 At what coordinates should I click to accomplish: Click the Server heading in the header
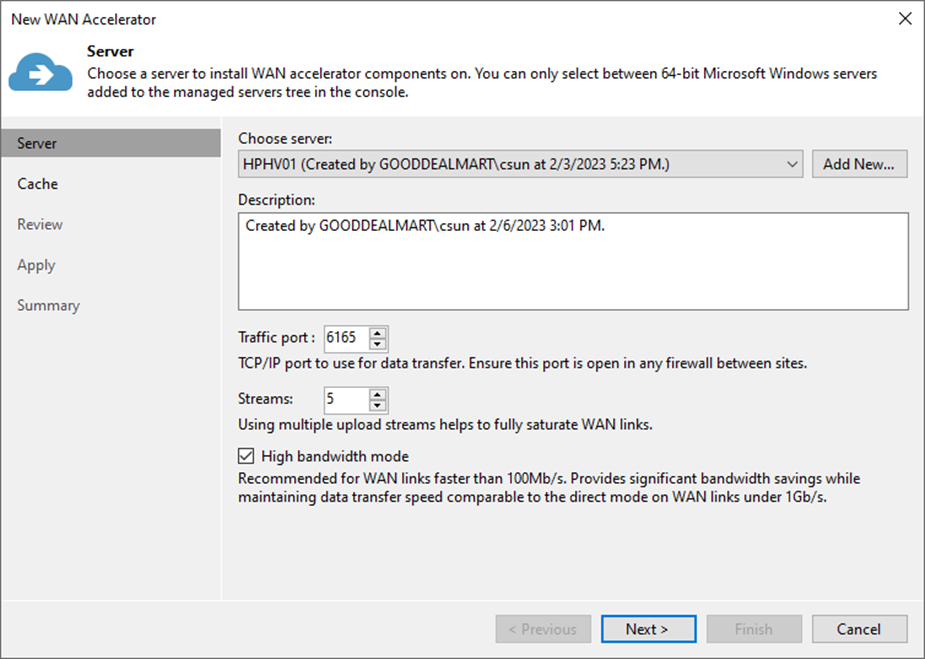(110, 51)
